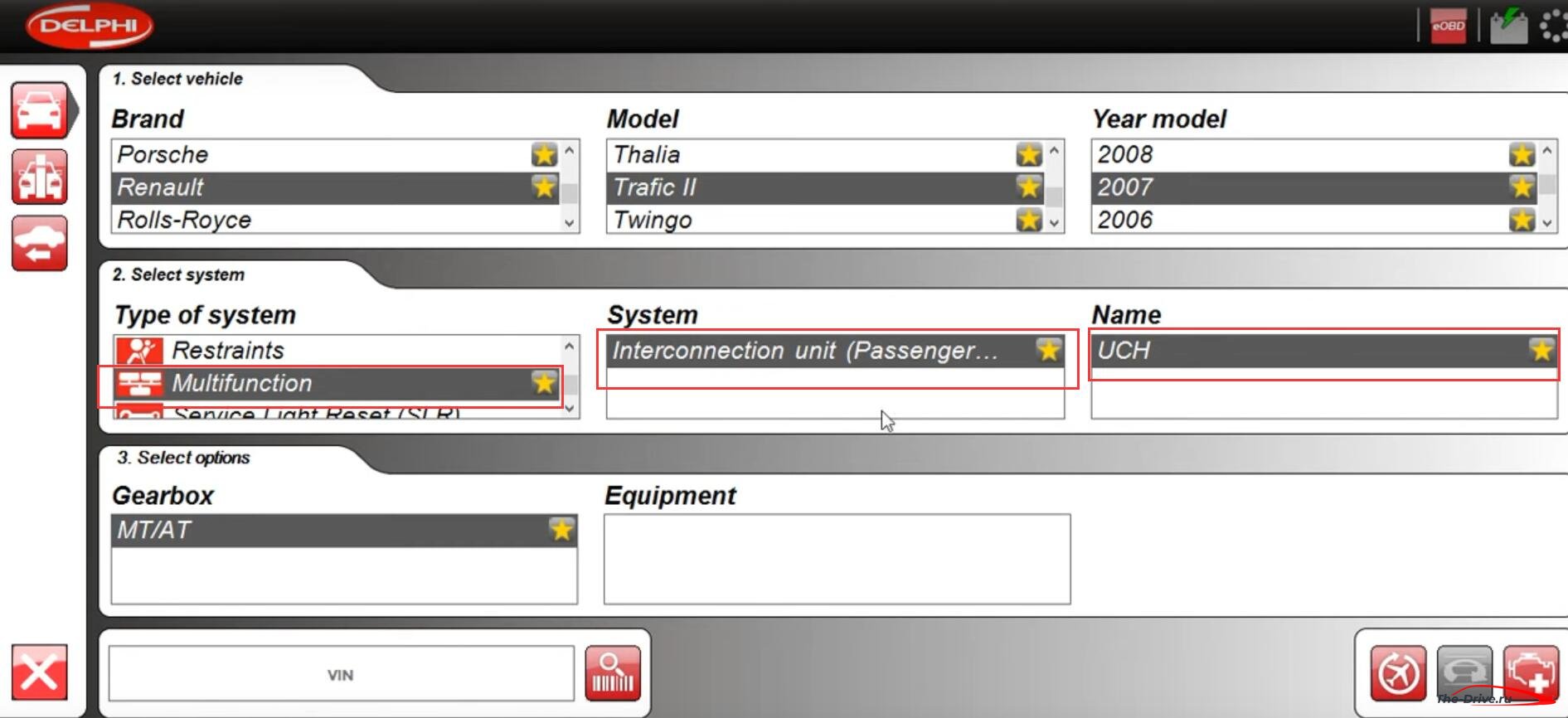The image size is (1568, 718).
Task: Choose Thalia in the Model list
Action: pos(826,155)
